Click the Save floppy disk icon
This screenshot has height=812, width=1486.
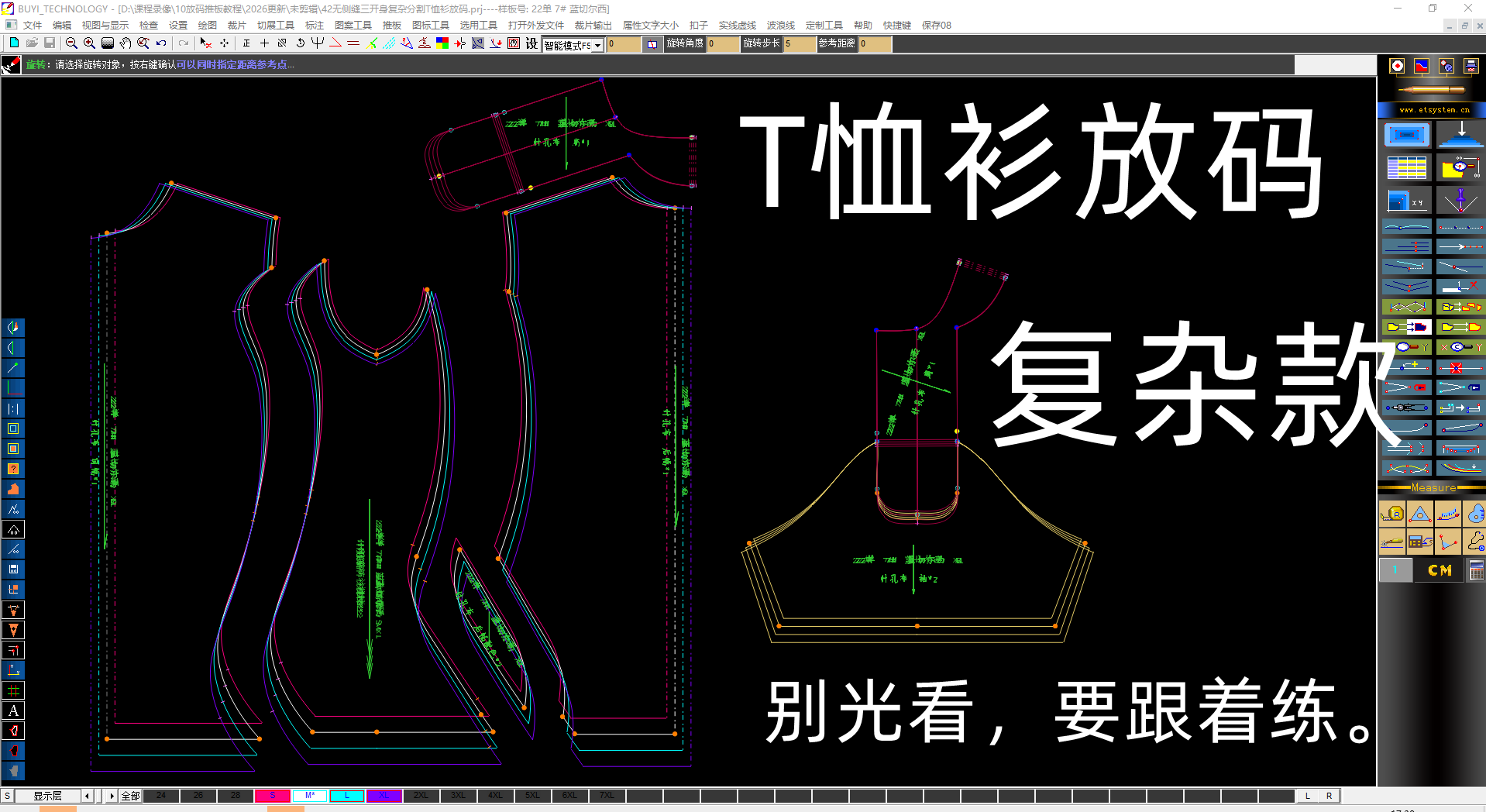coord(49,43)
